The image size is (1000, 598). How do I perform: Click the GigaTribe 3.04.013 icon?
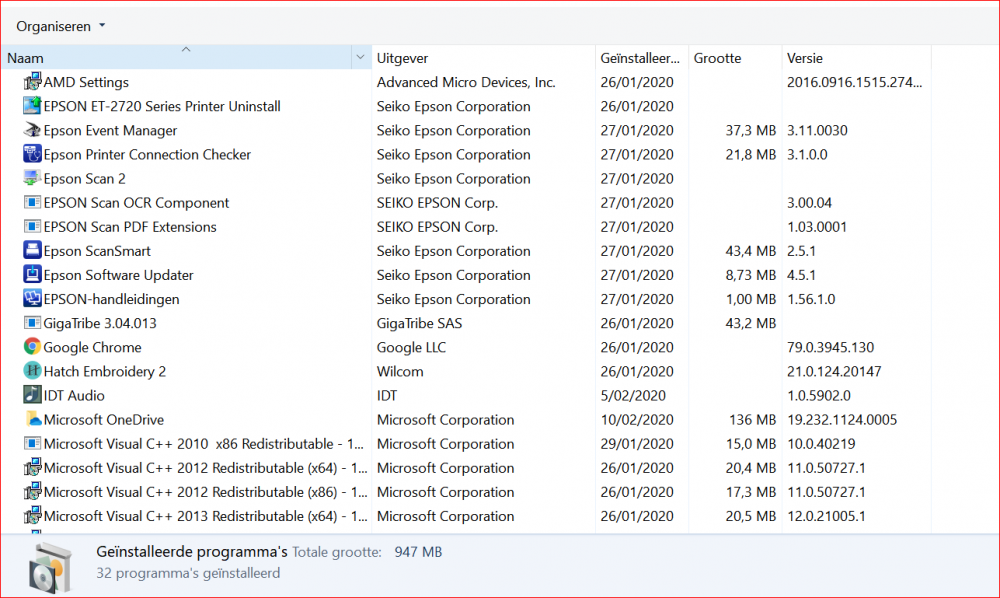tap(32, 323)
